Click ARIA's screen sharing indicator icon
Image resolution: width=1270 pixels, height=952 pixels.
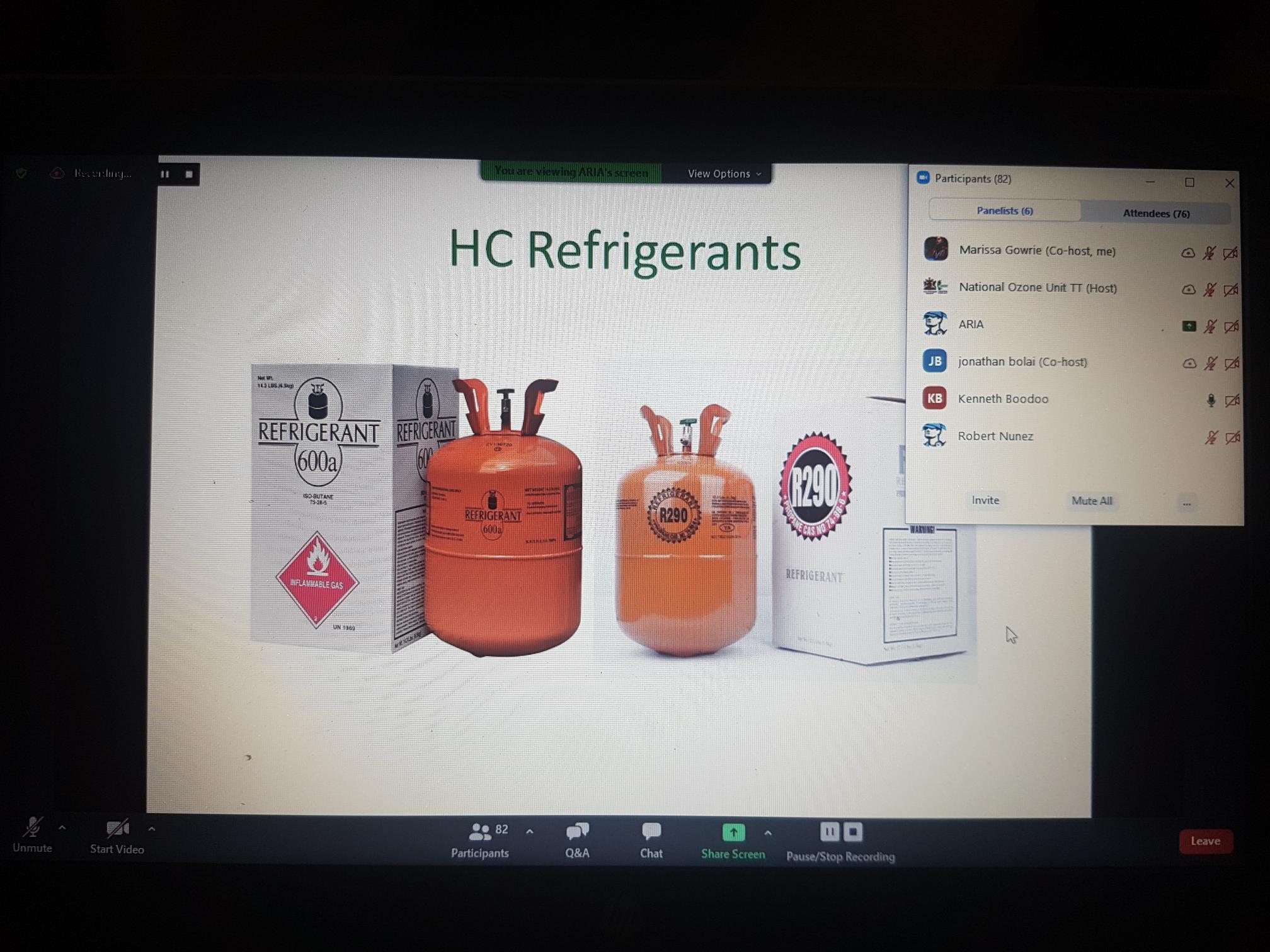tap(1188, 326)
